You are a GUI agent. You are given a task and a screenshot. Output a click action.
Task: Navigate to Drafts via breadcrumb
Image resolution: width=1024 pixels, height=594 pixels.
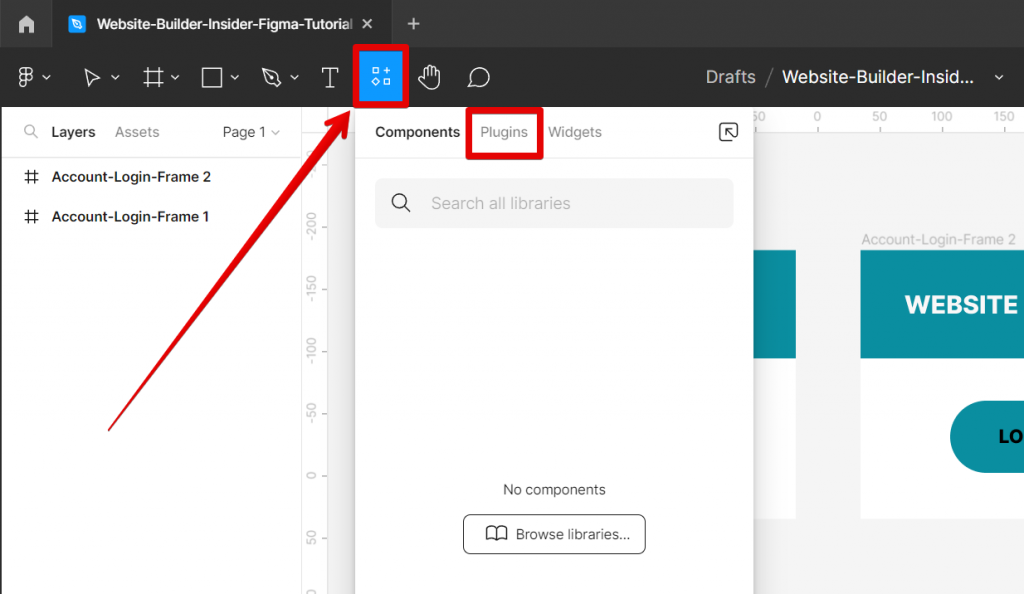coord(730,76)
